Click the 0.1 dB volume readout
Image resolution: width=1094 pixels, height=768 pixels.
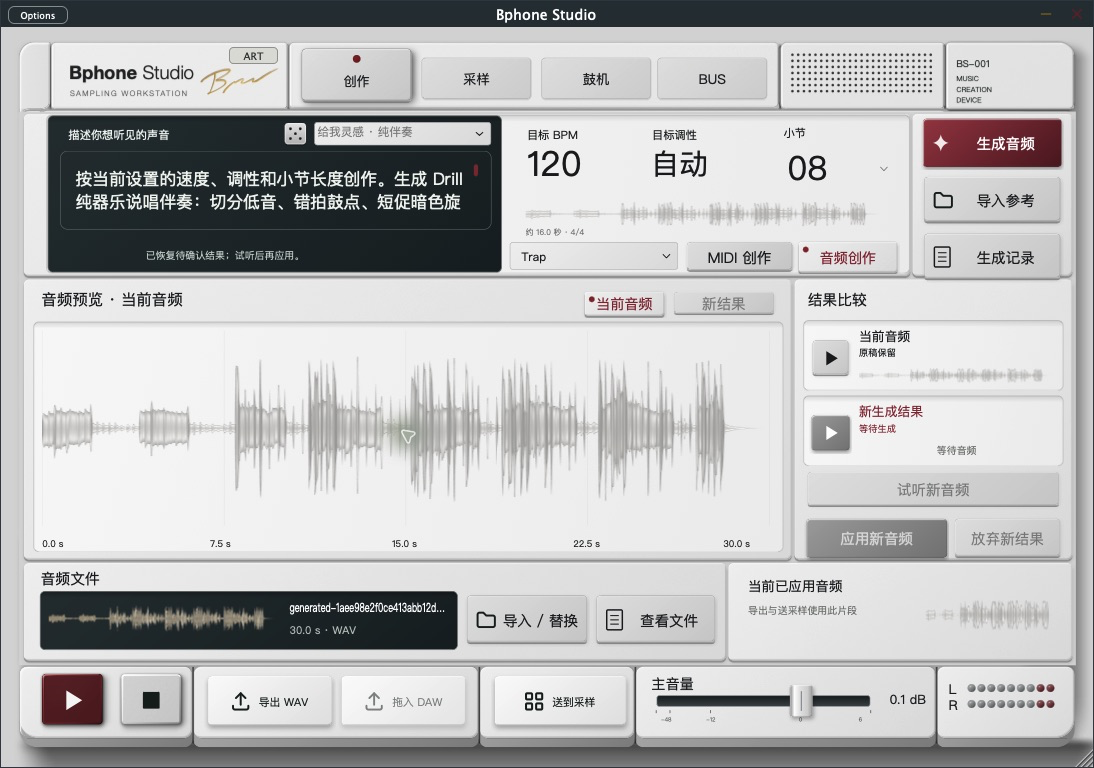(x=907, y=699)
